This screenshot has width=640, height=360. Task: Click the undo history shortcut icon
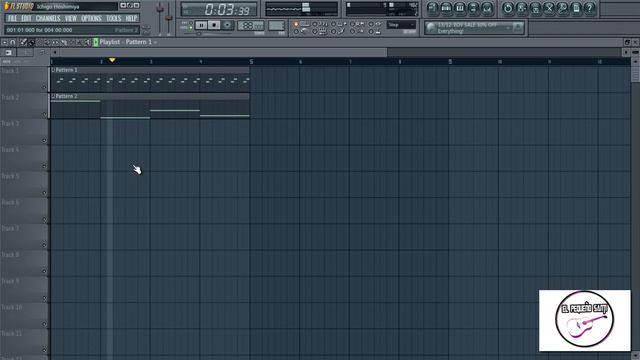pyautogui.click(x=508, y=8)
